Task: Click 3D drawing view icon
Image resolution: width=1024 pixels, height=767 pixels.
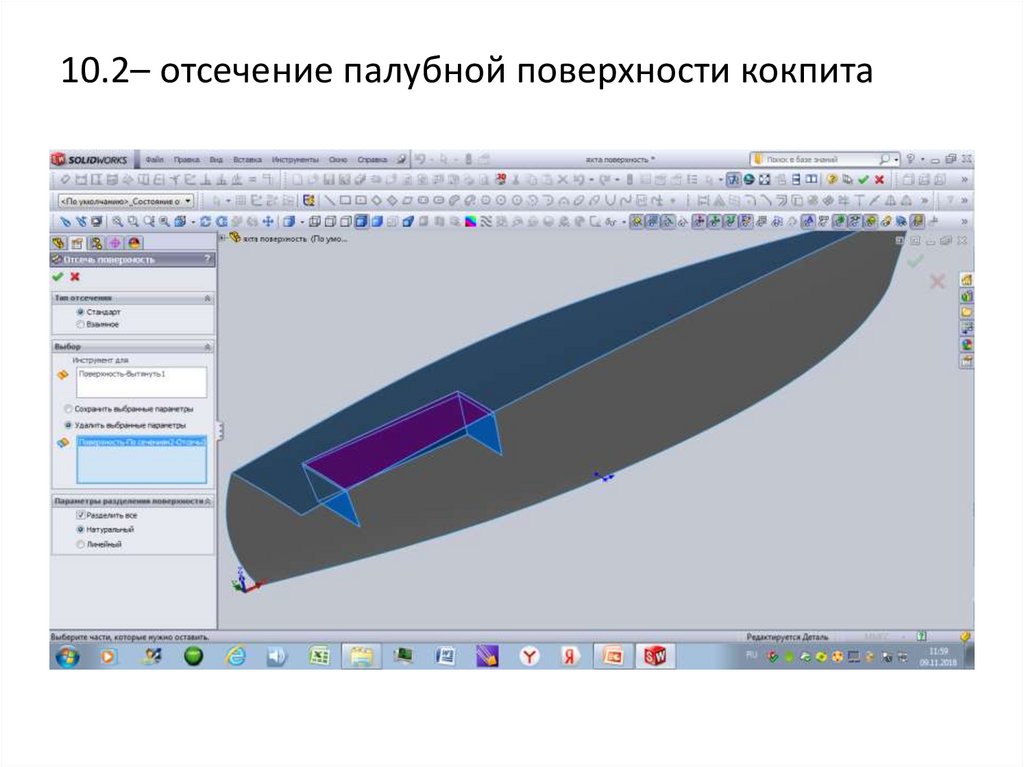Action: [x=501, y=179]
